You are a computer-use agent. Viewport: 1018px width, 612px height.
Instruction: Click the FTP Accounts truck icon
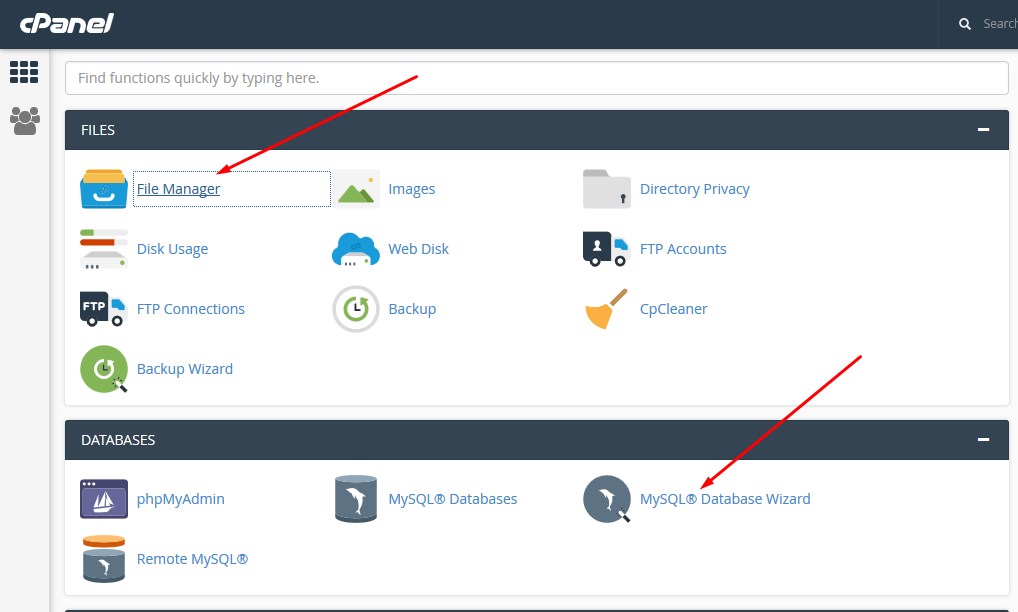[607, 249]
